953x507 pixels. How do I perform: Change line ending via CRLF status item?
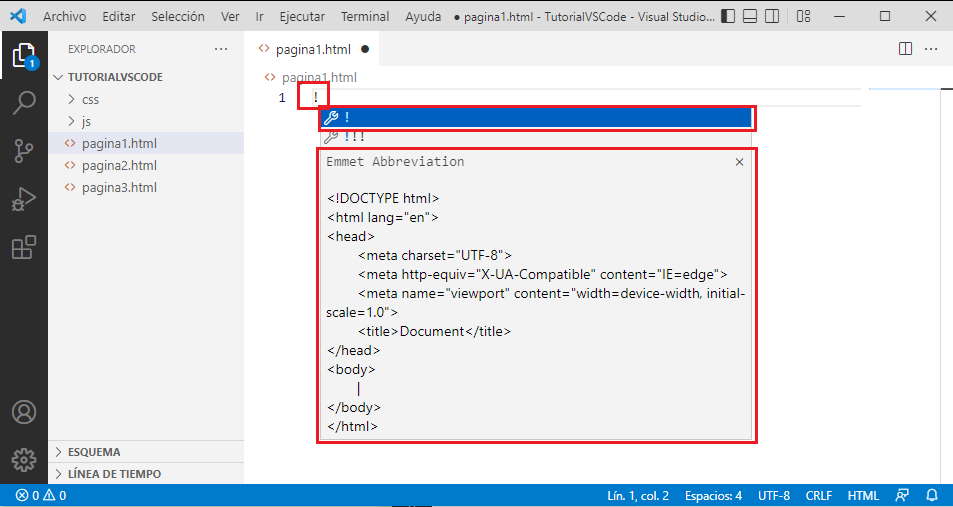[x=819, y=495]
